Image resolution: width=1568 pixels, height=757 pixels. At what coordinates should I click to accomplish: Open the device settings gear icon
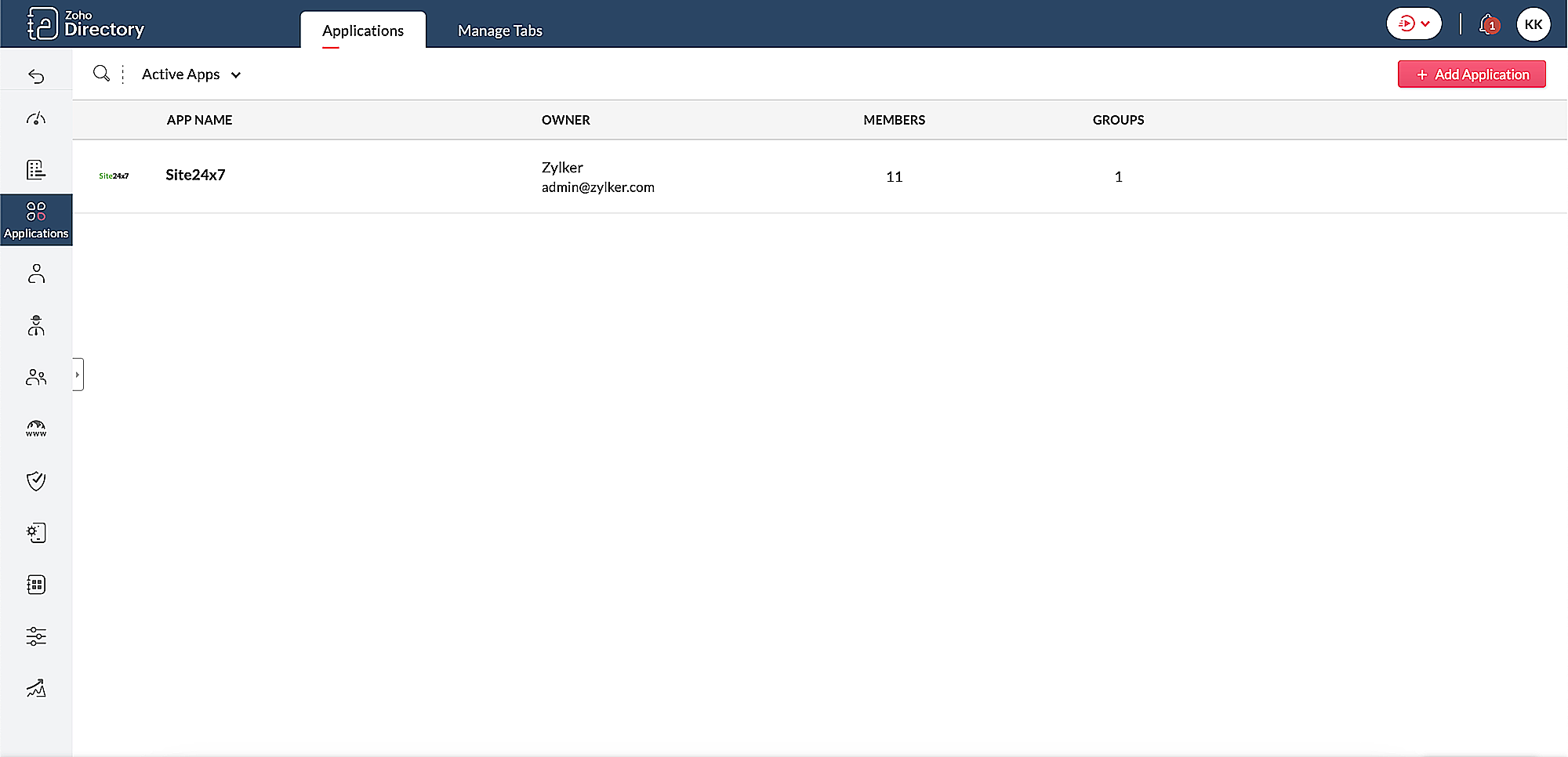tap(36, 533)
